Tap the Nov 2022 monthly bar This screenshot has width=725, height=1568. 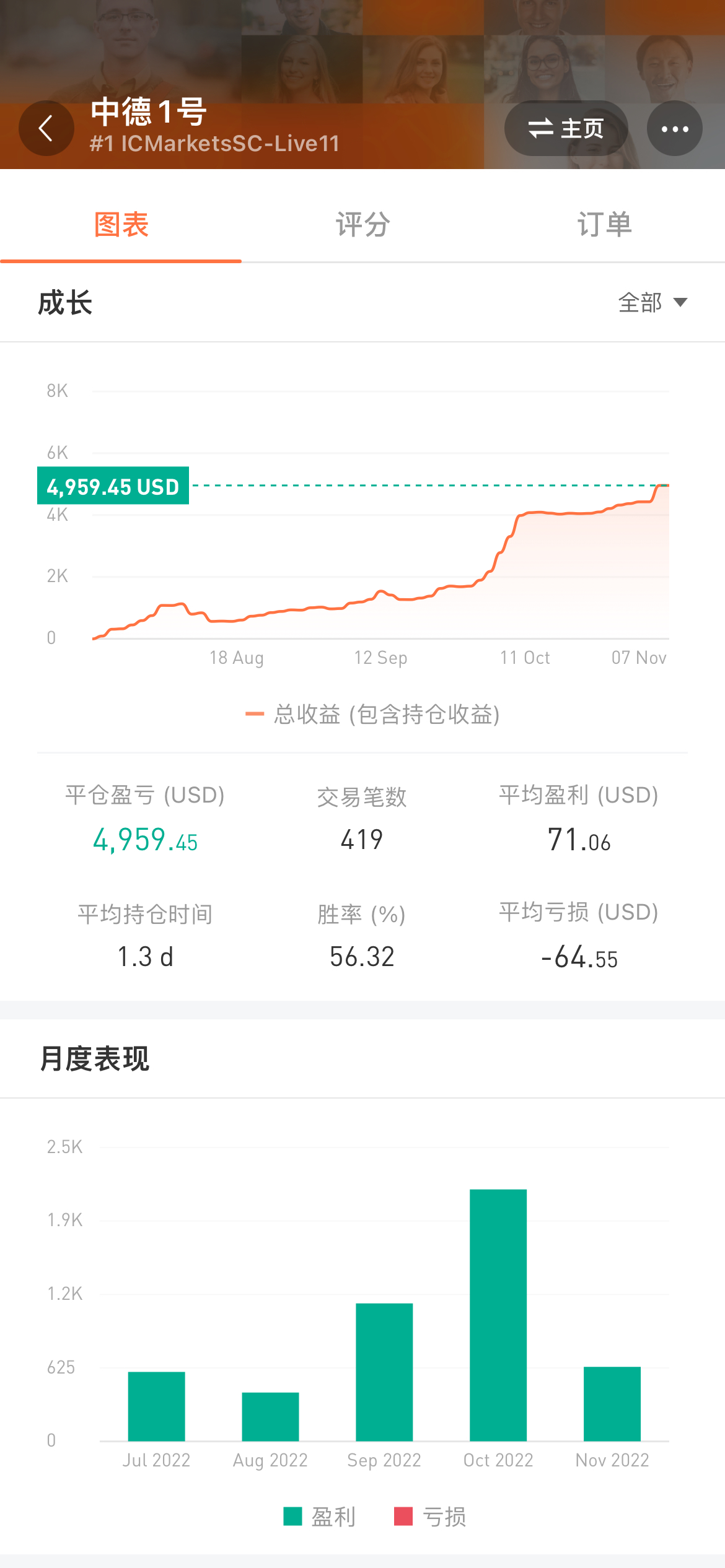612,1404
